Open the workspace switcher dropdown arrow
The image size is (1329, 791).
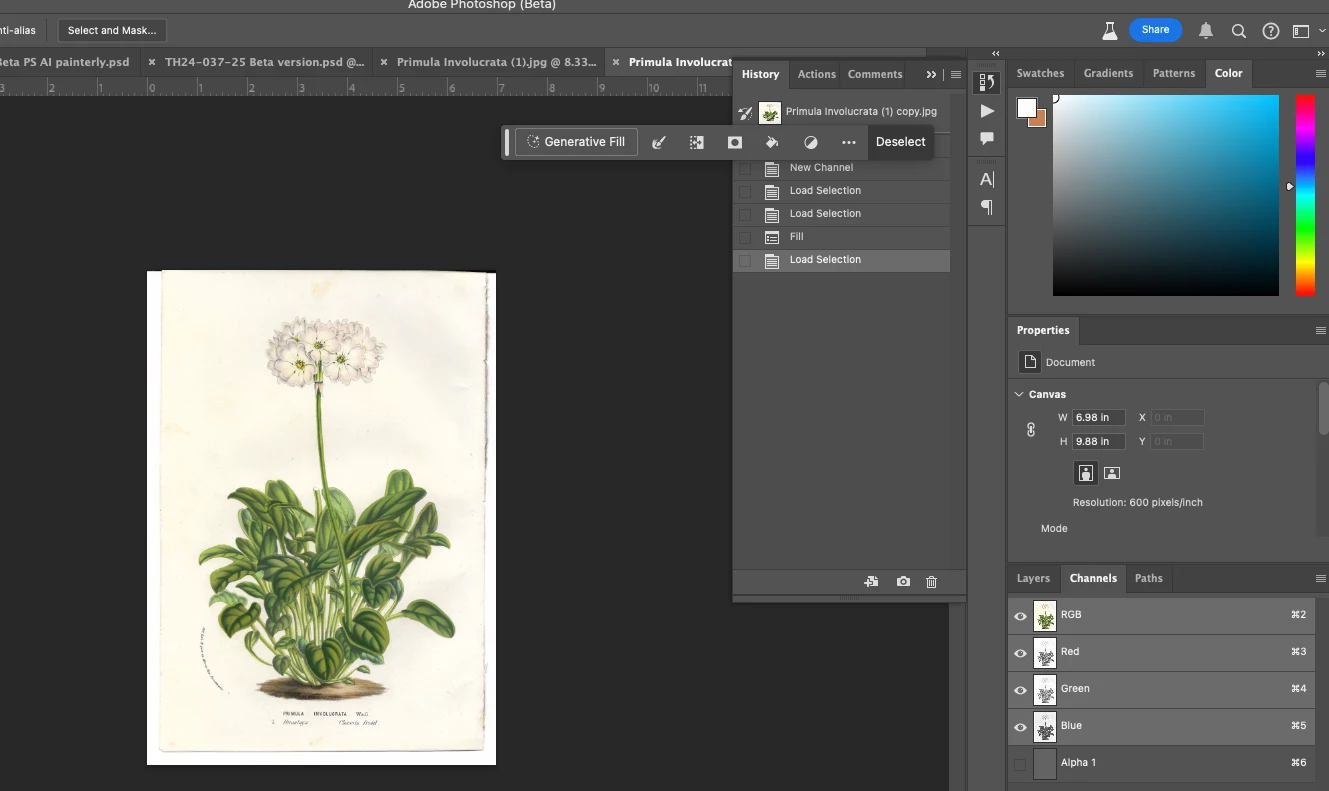[1323, 31]
